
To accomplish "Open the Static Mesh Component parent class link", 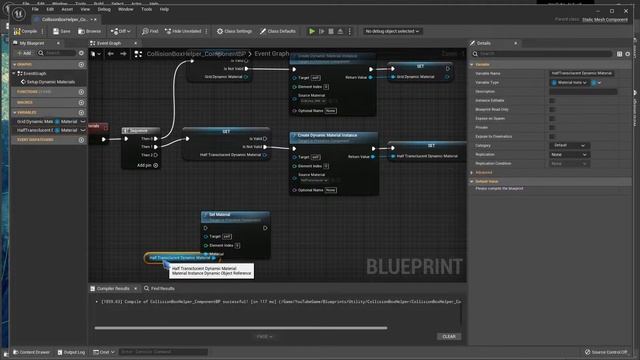I will coord(605,20).
